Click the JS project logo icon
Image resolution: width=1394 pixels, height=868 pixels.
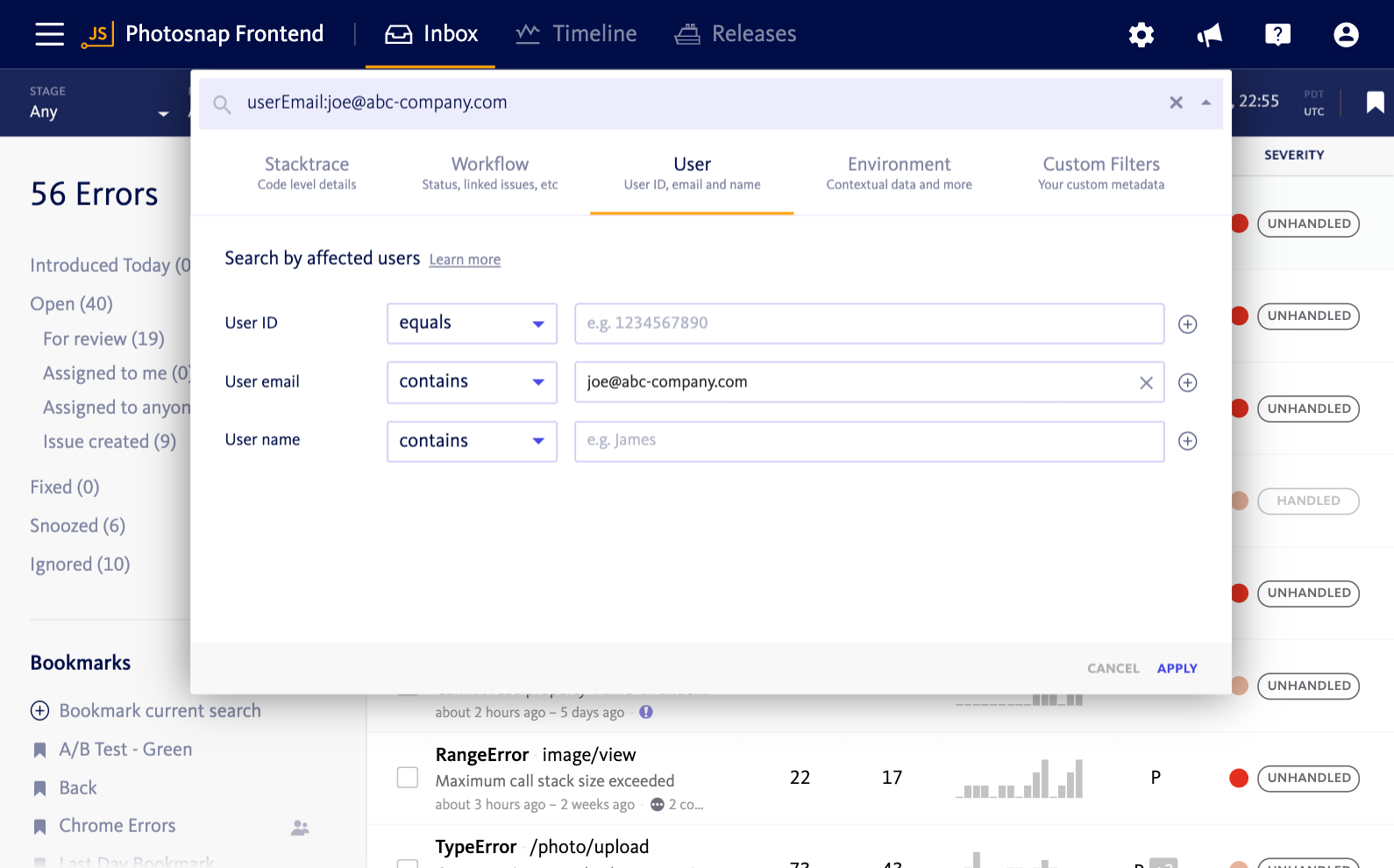click(x=98, y=34)
